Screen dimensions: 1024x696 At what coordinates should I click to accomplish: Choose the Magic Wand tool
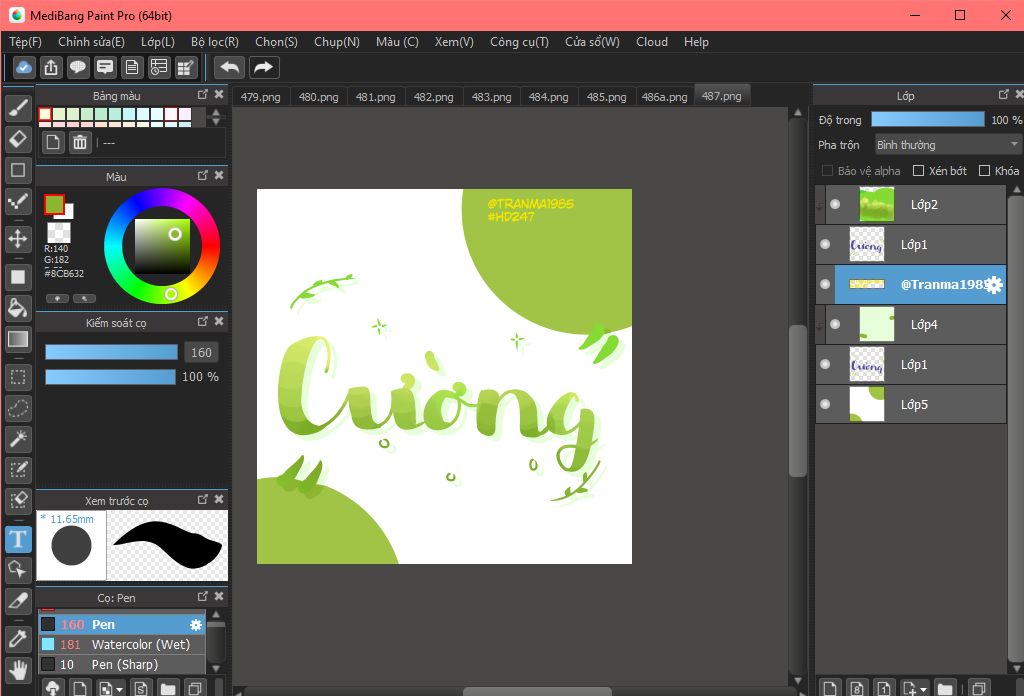pyautogui.click(x=18, y=439)
